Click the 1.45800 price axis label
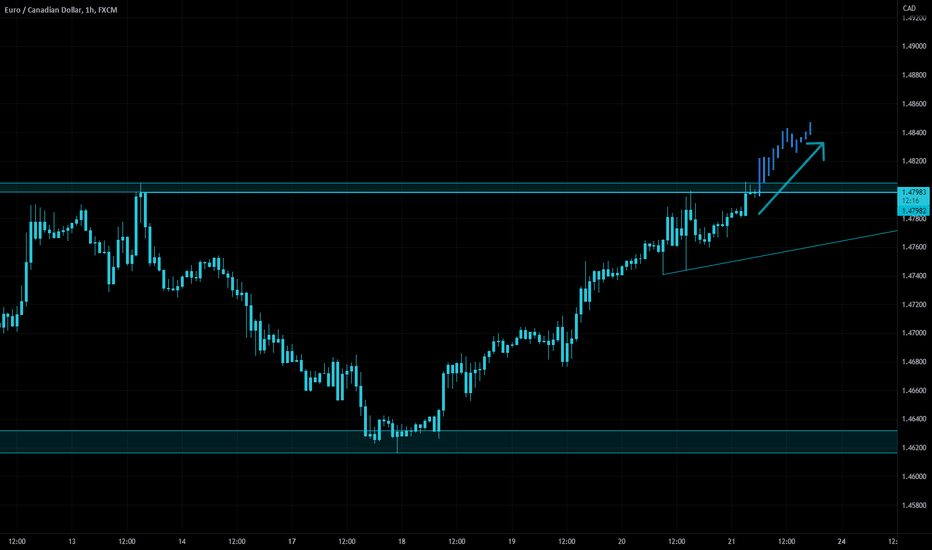 point(914,505)
